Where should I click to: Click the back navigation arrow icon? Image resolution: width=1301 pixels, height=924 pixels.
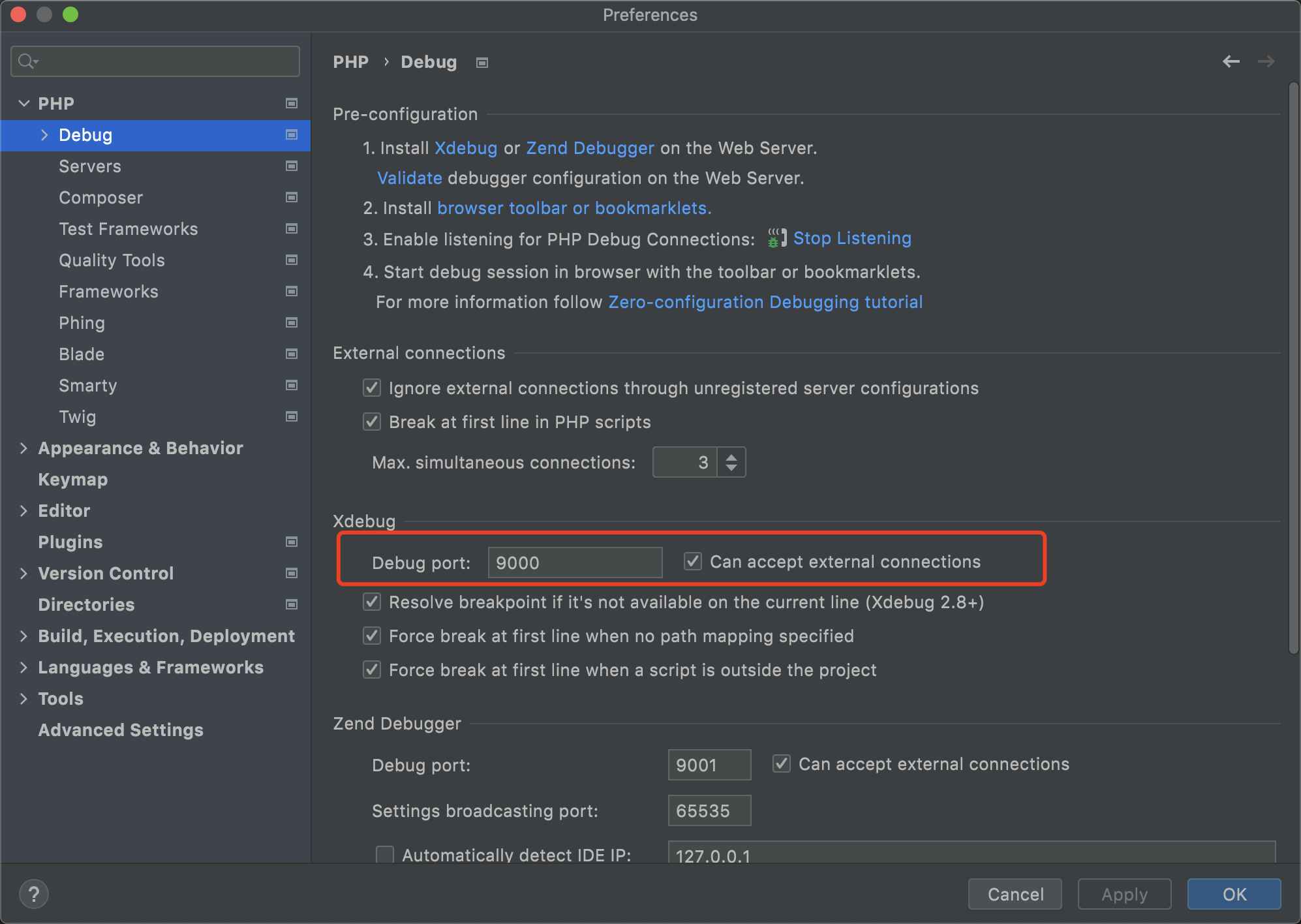pos(1231,61)
